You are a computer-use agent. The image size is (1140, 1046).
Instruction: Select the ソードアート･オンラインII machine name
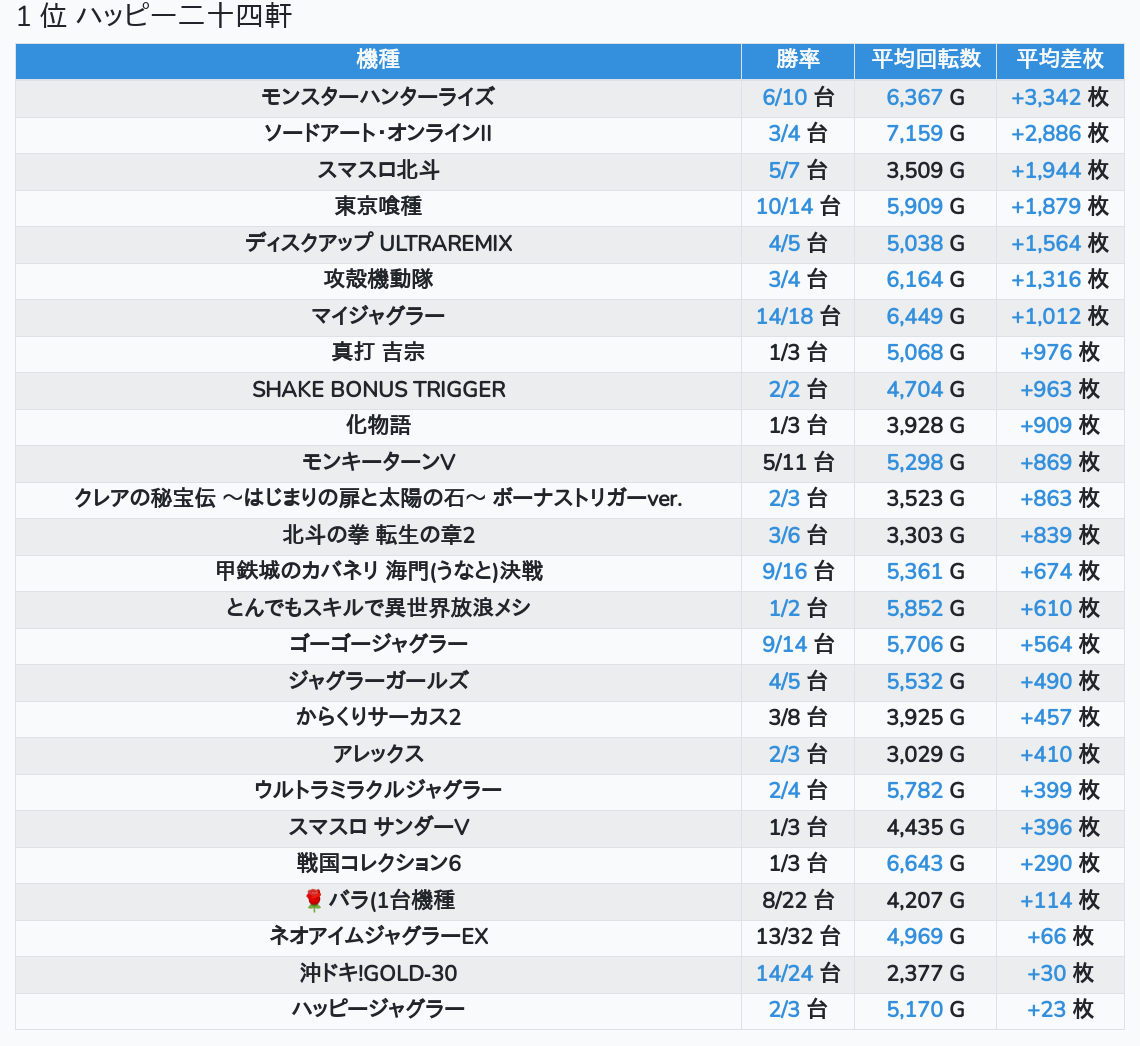[x=378, y=134]
